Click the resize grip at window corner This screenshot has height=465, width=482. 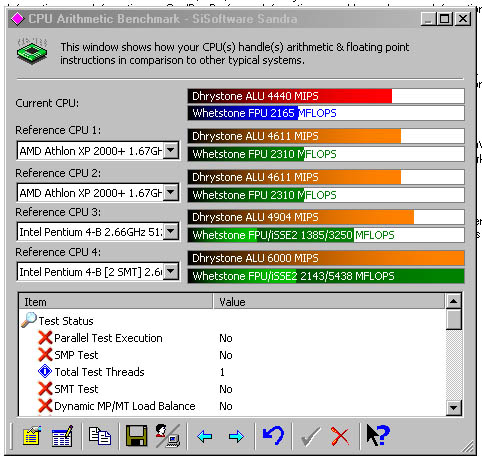[468, 447]
